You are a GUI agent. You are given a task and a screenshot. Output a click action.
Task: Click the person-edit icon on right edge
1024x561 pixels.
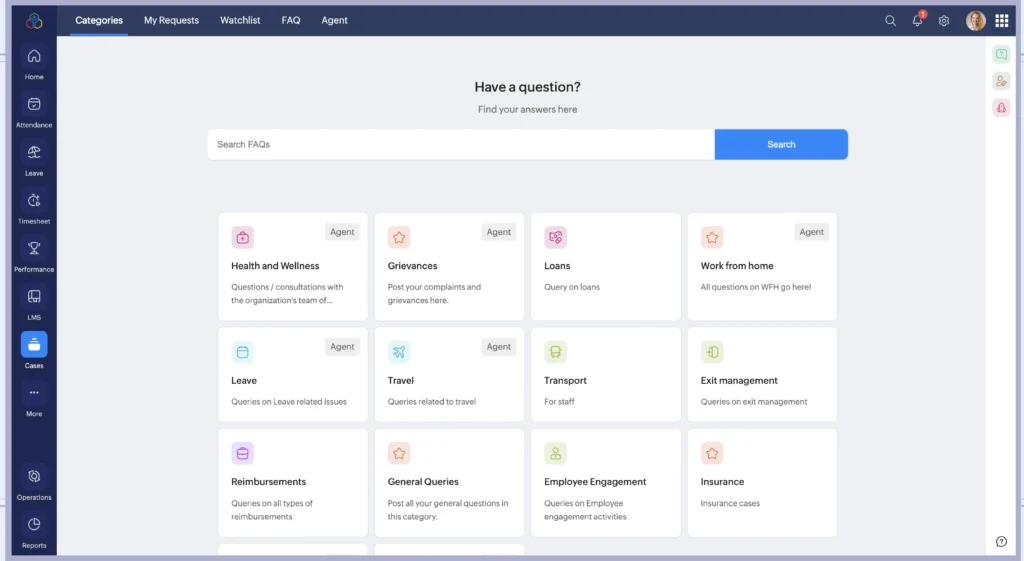point(1001,81)
